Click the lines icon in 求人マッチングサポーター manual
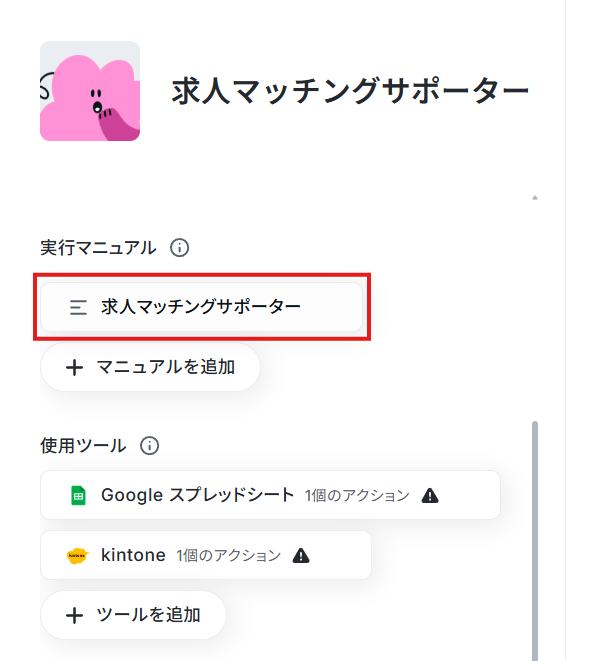 pos(78,307)
